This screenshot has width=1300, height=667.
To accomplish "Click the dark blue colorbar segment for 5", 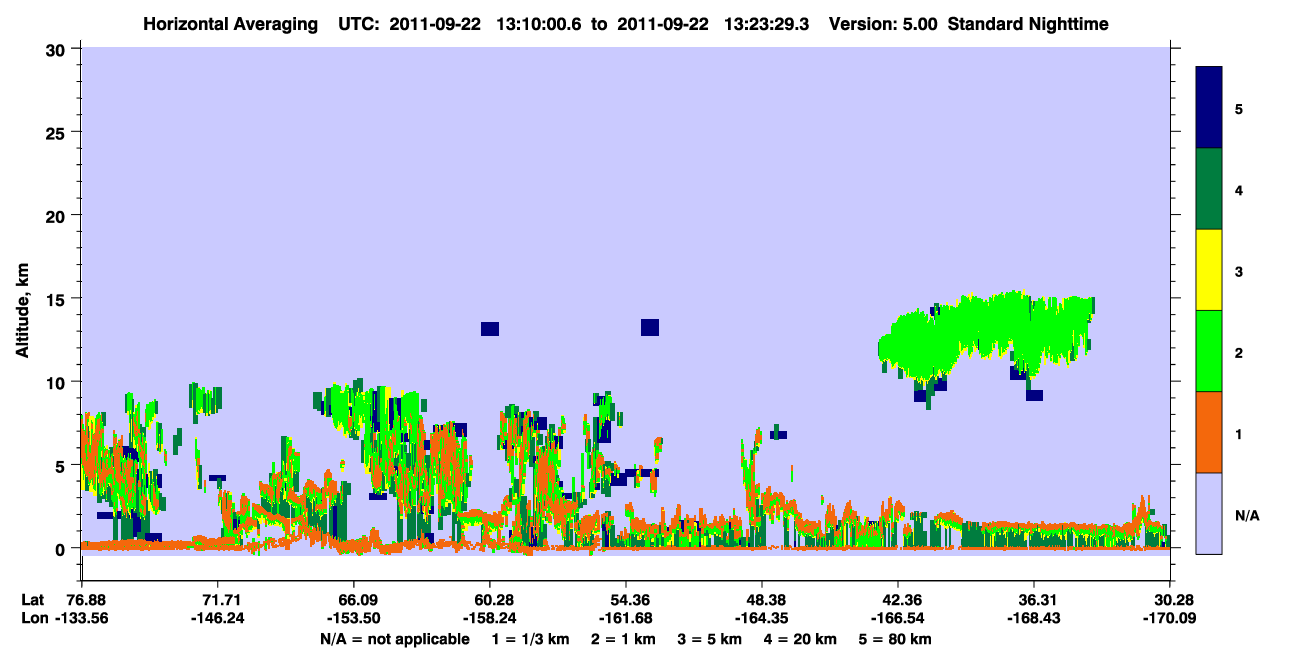I will (1209, 107).
